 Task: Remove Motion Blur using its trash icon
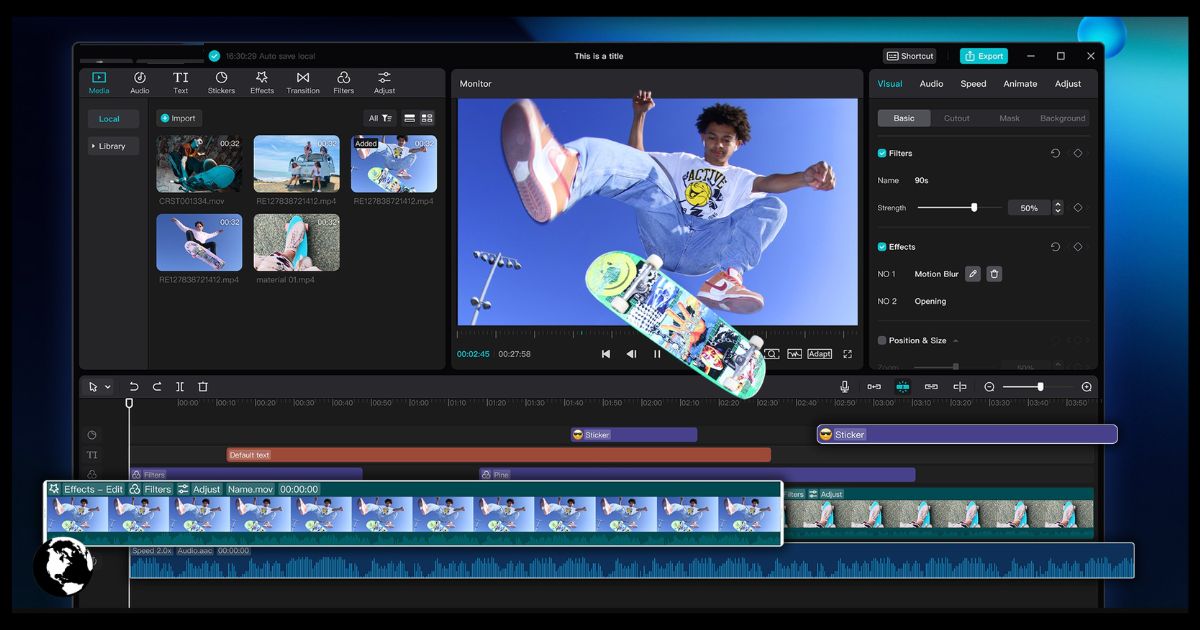994,274
